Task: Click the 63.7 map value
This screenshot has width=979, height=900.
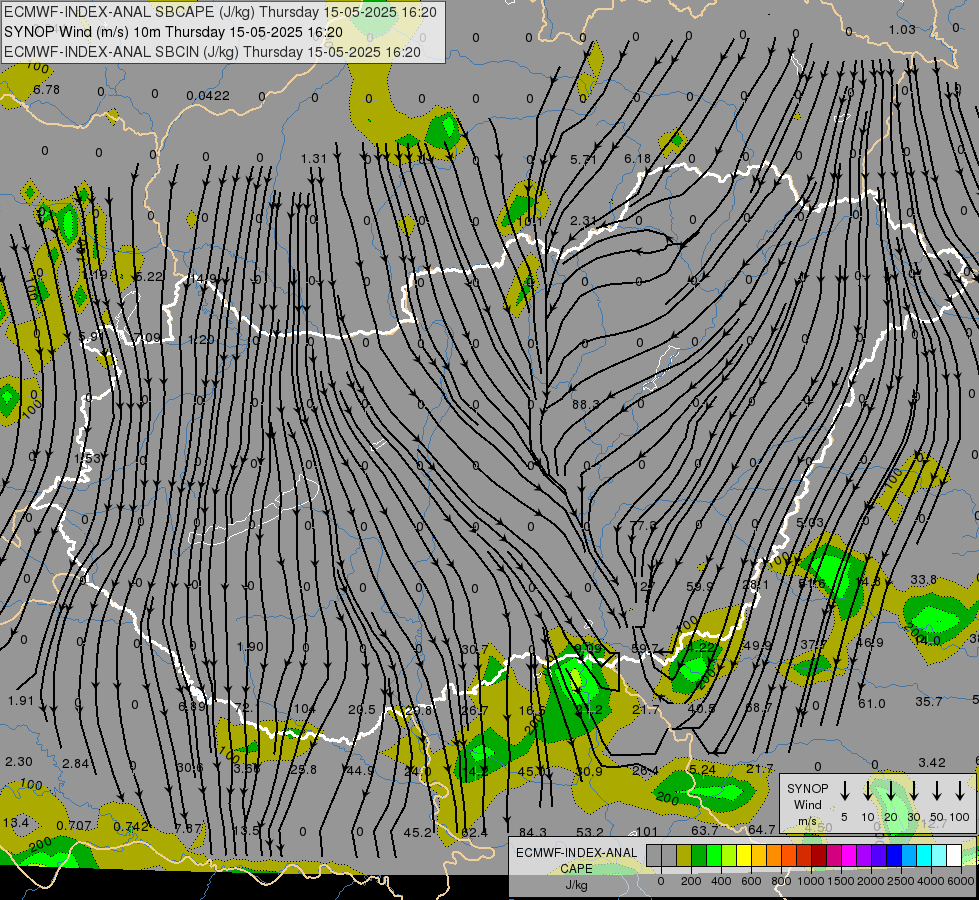Action: tap(705, 830)
